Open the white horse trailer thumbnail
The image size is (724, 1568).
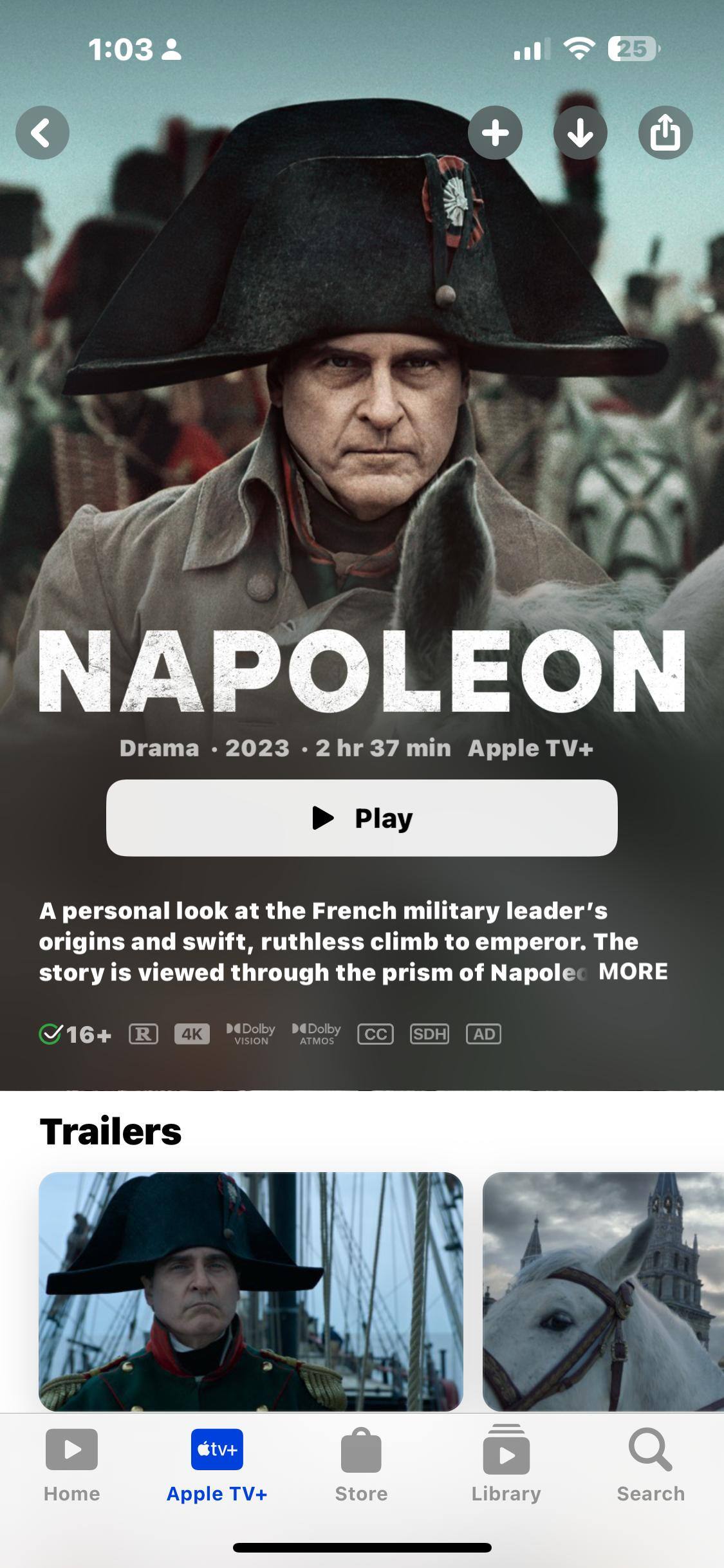click(603, 1291)
